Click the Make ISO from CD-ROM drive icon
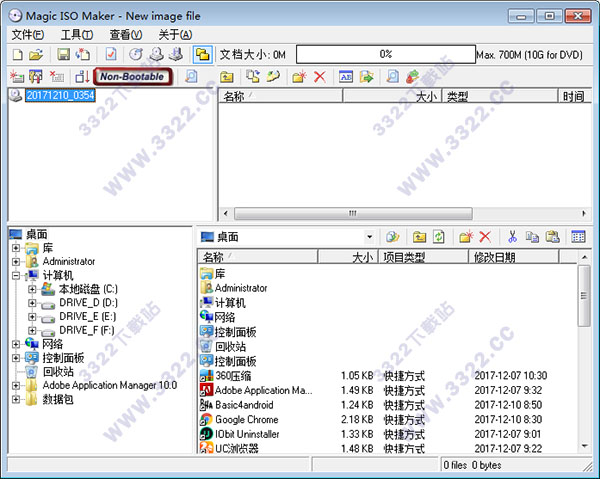The width and height of the screenshot is (600, 479). pos(156,55)
